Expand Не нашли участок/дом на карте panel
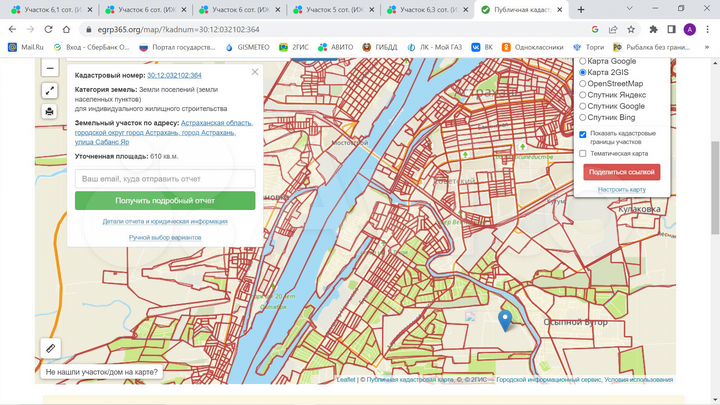 click(102, 372)
